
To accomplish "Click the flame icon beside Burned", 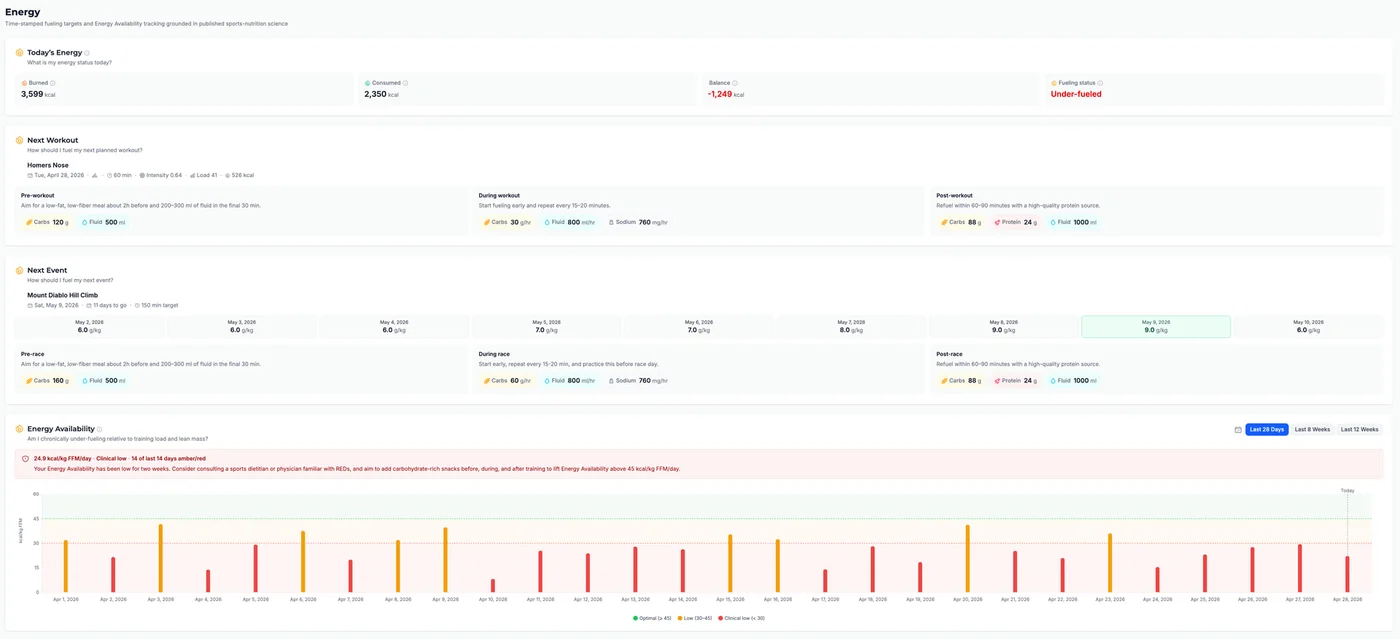I will [24, 83].
